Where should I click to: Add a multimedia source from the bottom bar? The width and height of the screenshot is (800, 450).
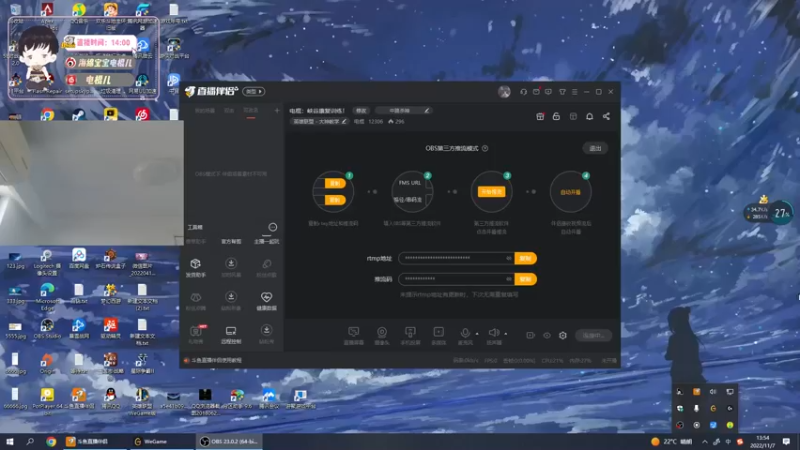[438, 336]
